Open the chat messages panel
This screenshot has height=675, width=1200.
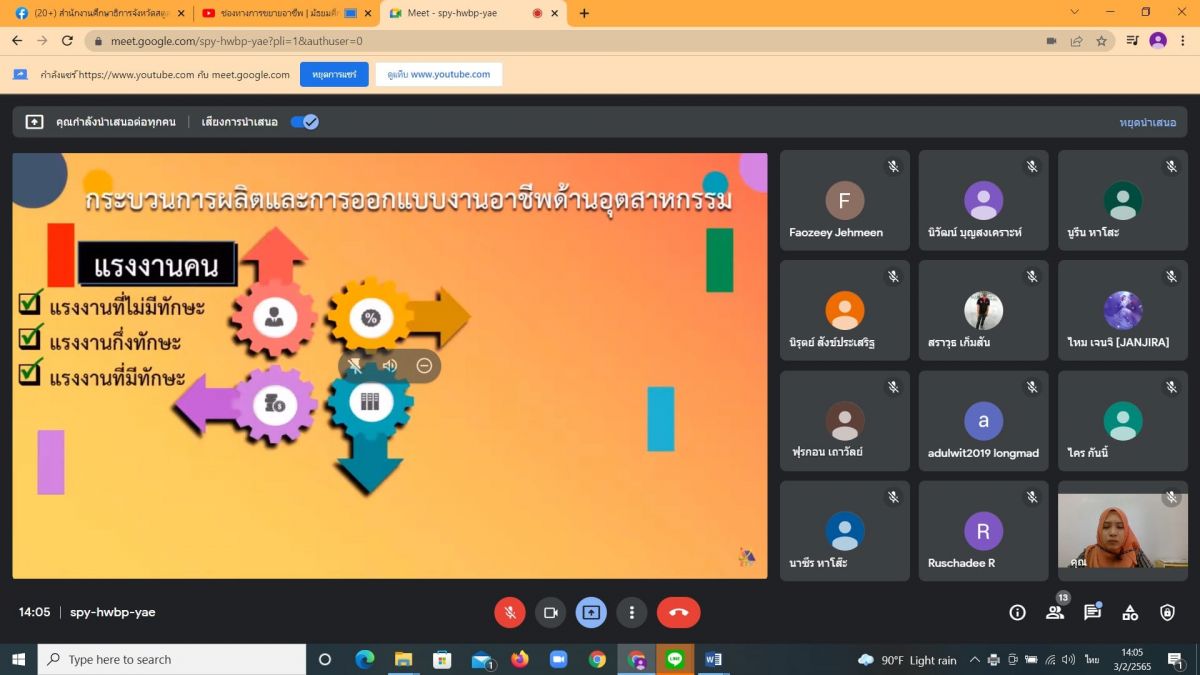click(x=1092, y=612)
